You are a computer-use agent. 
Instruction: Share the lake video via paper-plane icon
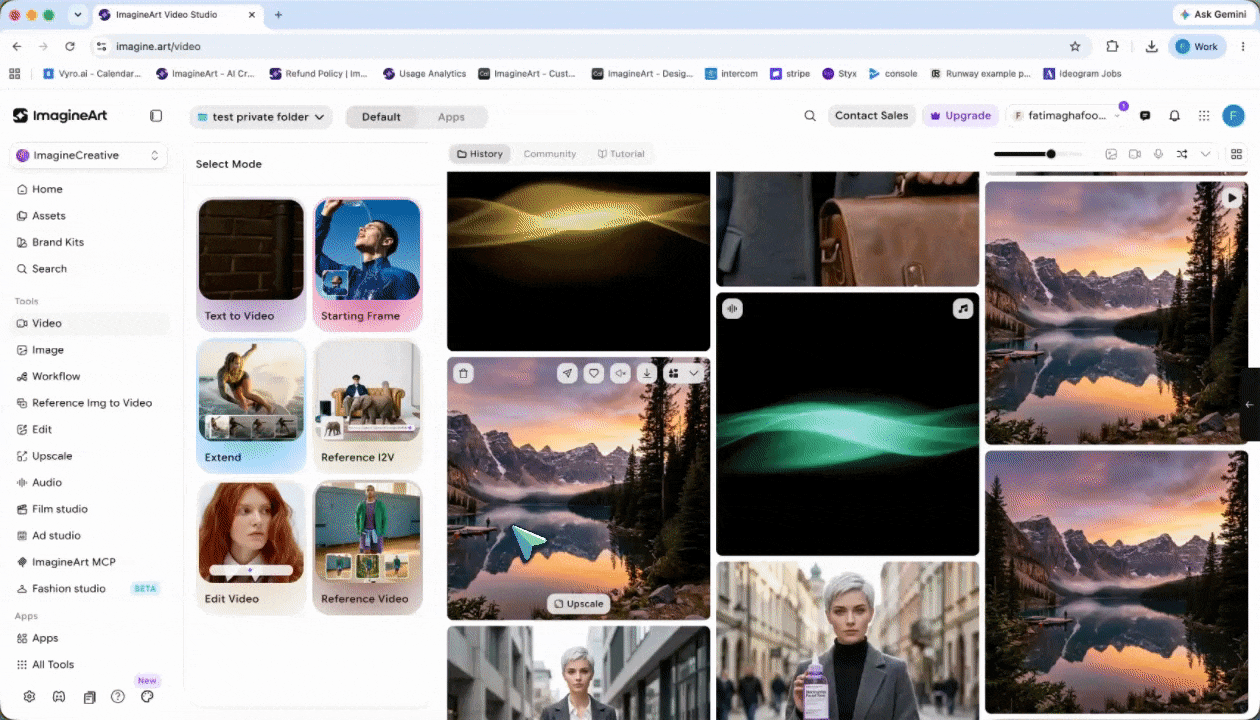[567, 373]
